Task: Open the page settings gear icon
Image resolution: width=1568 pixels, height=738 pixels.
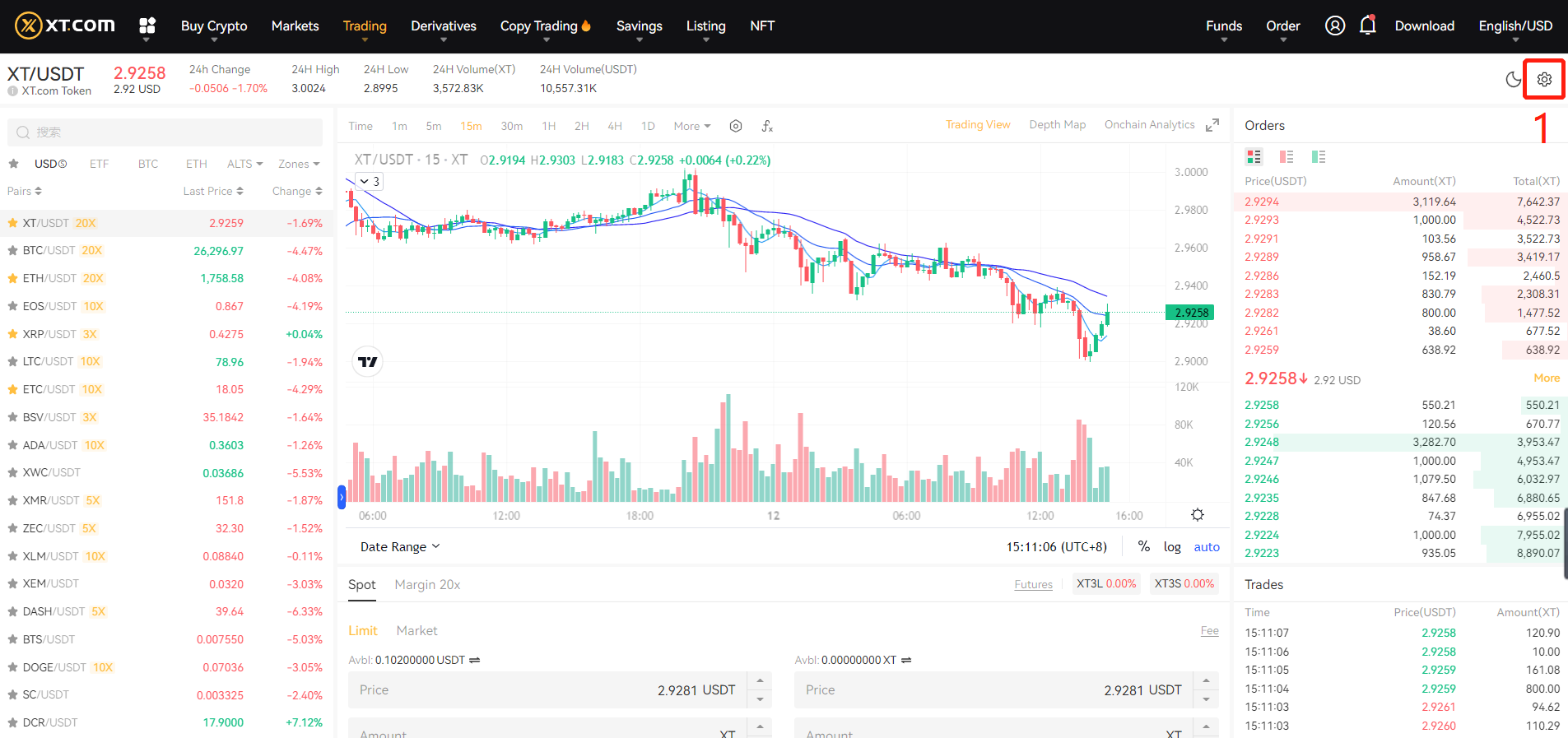Action: point(1544,79)
